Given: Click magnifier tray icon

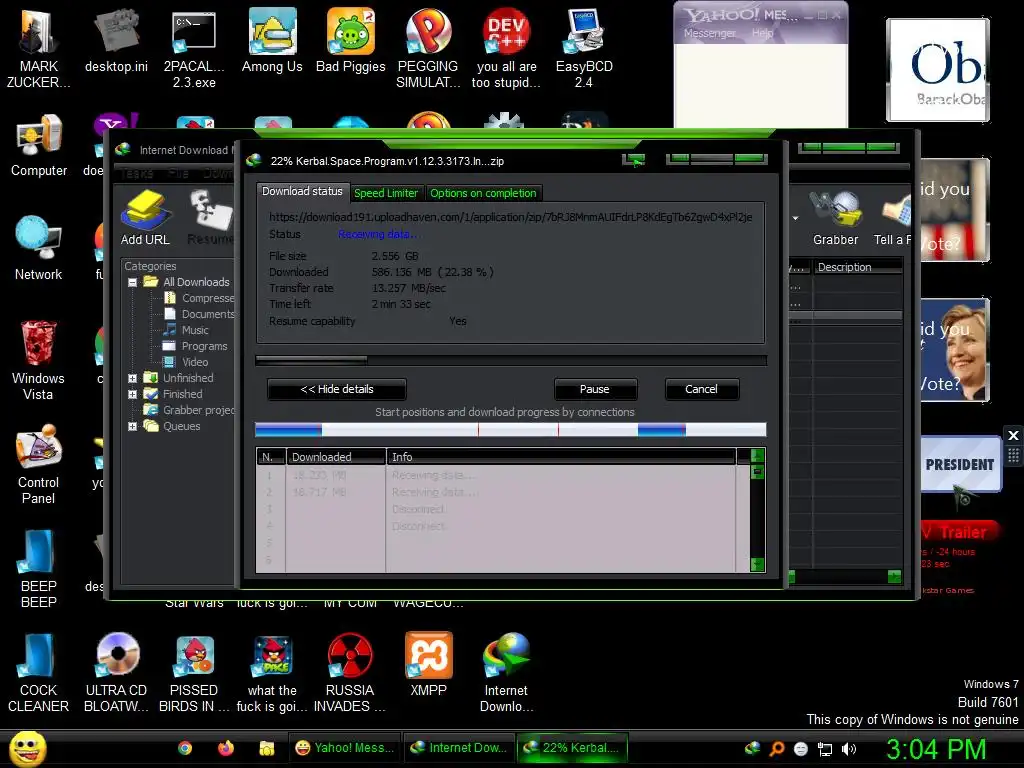Looking at the screenshot, I should click(776, 749).
